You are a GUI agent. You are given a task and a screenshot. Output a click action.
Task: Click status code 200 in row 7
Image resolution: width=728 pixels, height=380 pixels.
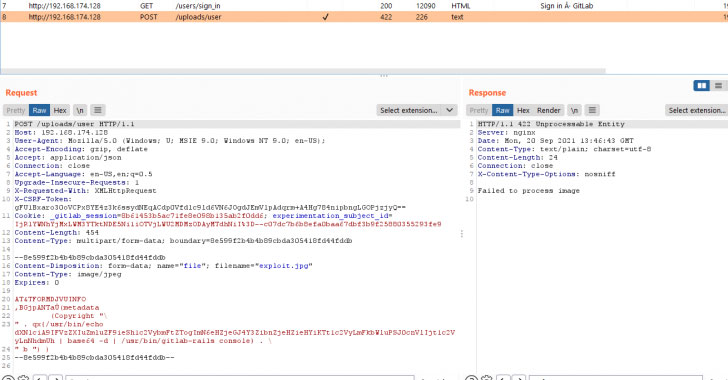386,6
